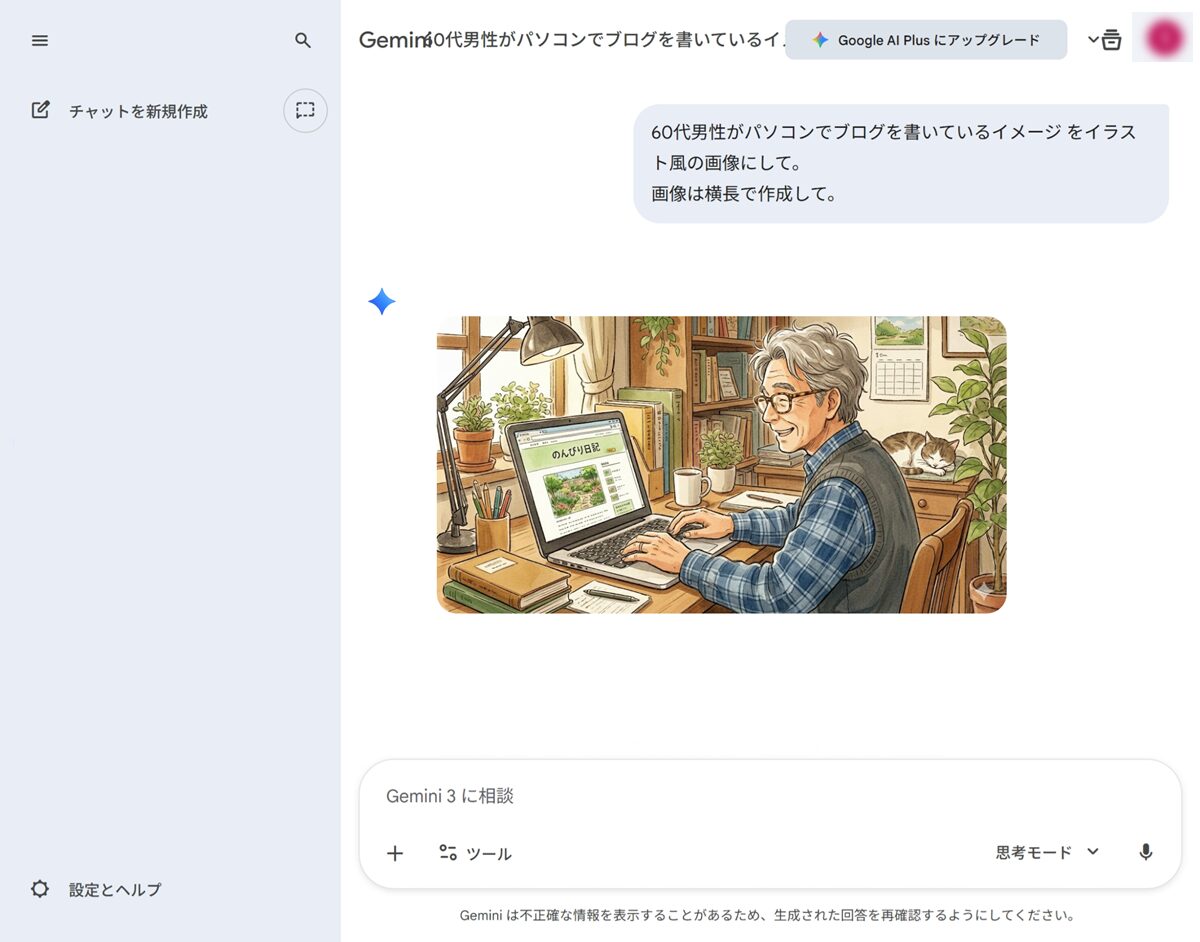
Task: Click the Google AI Plus にアップグレード button
Action: pyautogui.click(x=925, y=40)
